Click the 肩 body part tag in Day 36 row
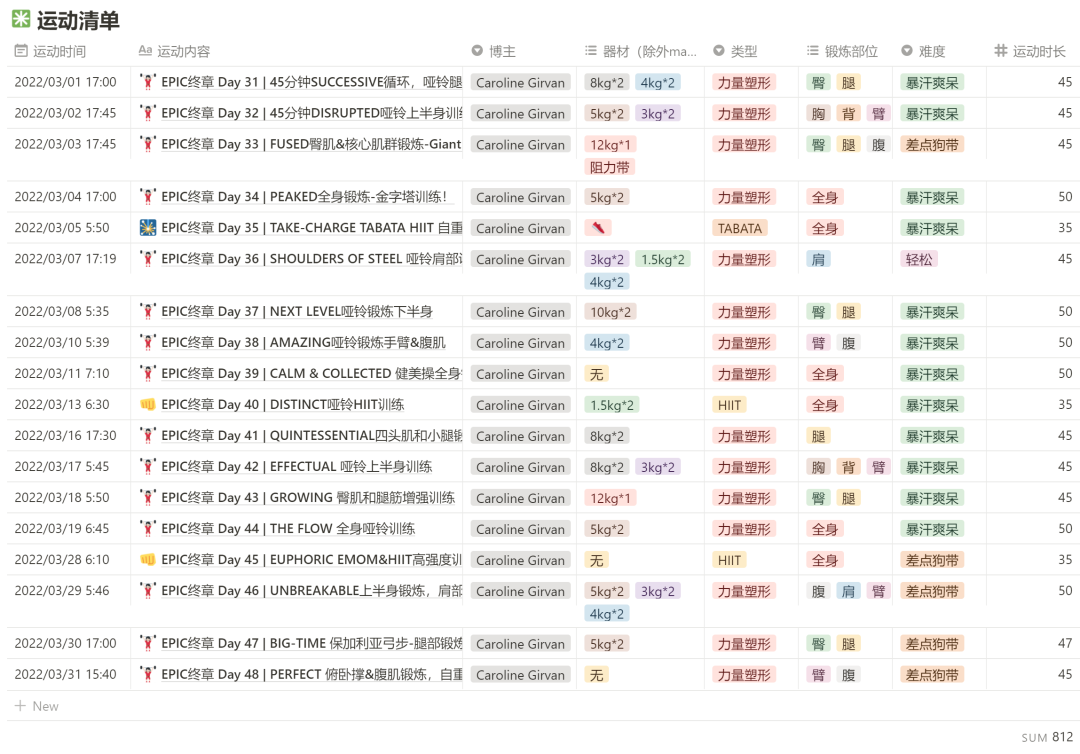1080x754 pixels. click(x=818, y=260)
